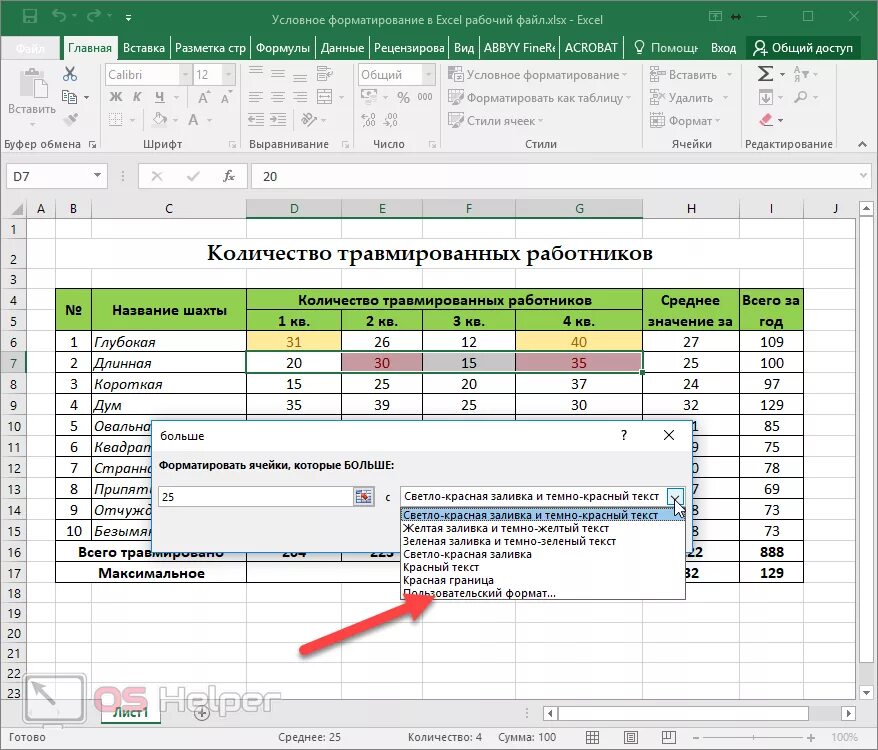Click the Вход sign-in link
Image resolution: width=878 pixels, height=750 pixels.
click(723, 48)
